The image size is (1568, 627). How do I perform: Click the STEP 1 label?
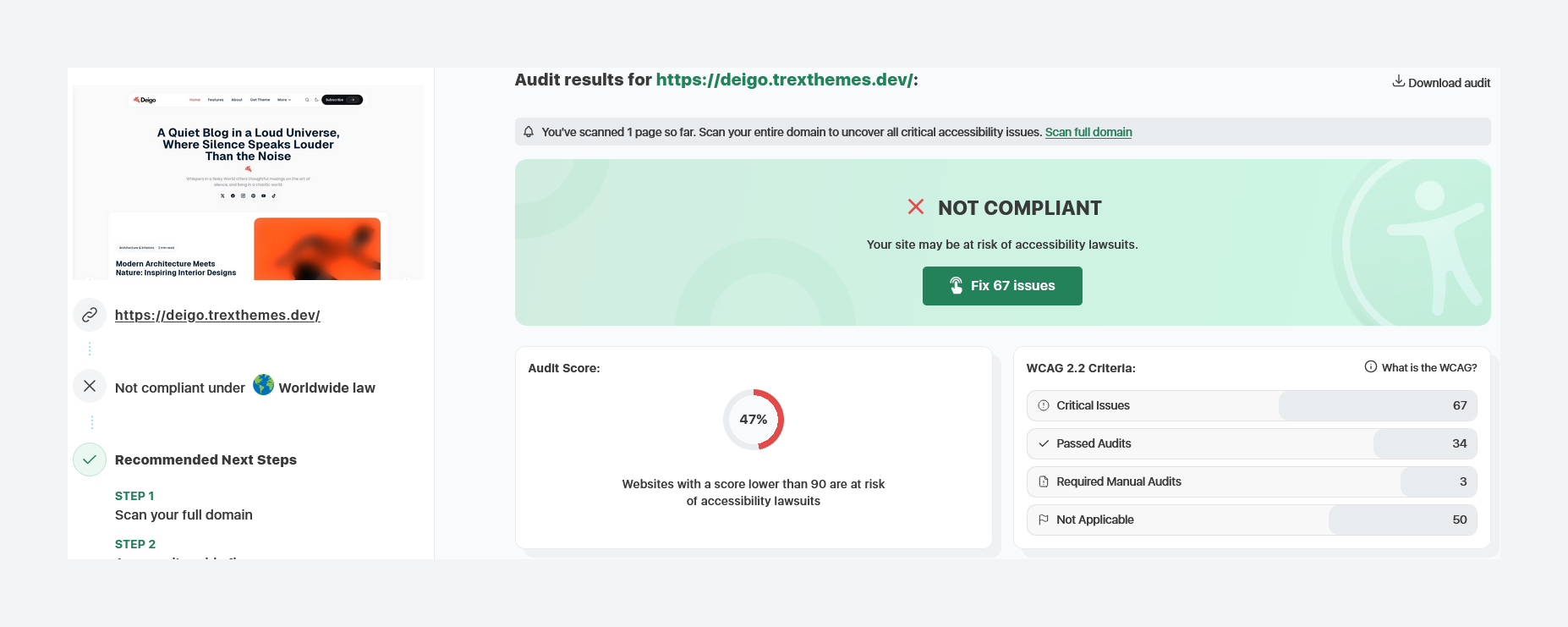click(x=134, y=496)
